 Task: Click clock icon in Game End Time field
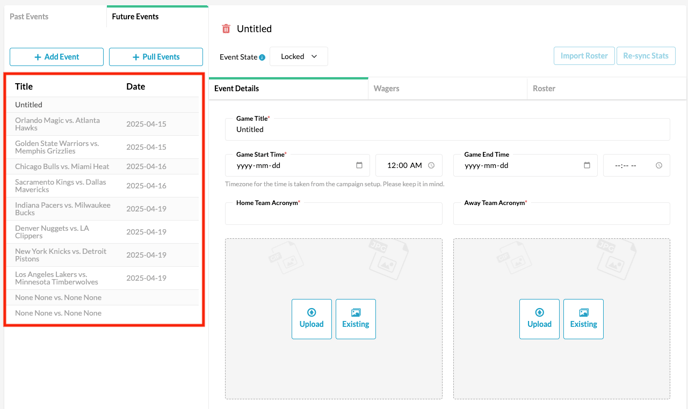coord(659,165)
